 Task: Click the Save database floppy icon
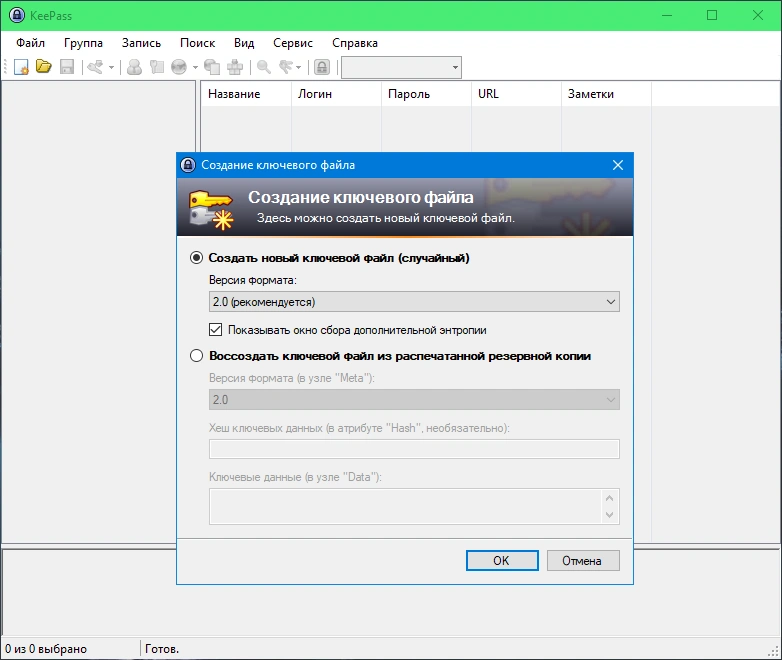pyautogui.click(x=67, y=67)
